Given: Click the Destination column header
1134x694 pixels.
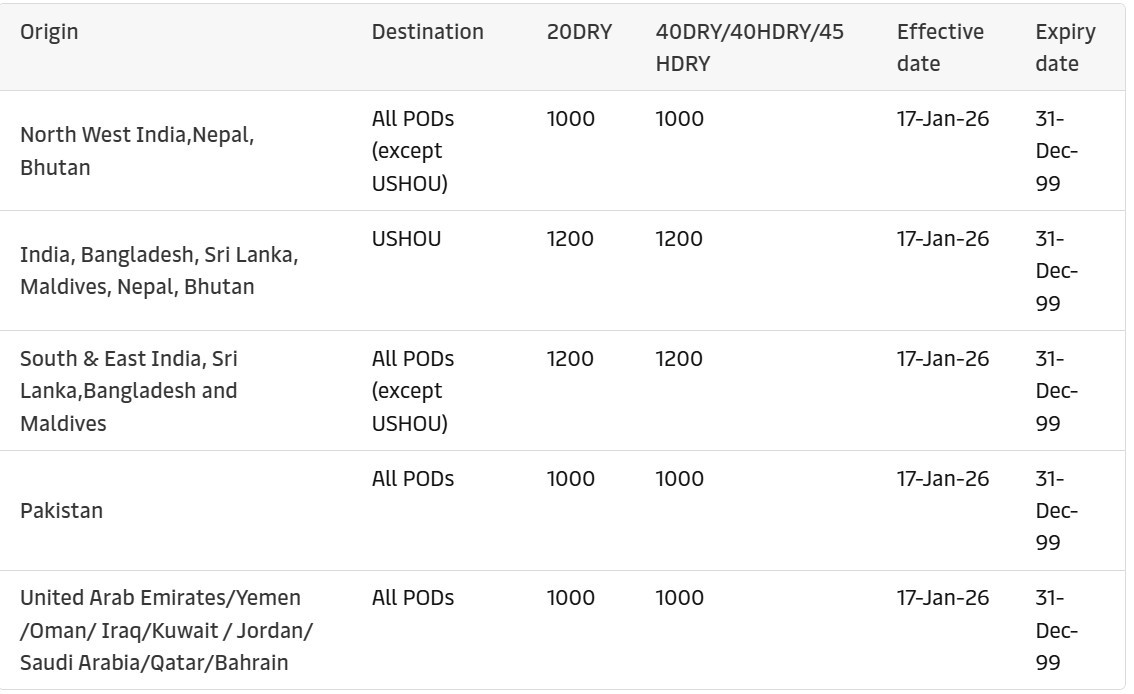Looking at the screenshot, I should pos(427,32).
